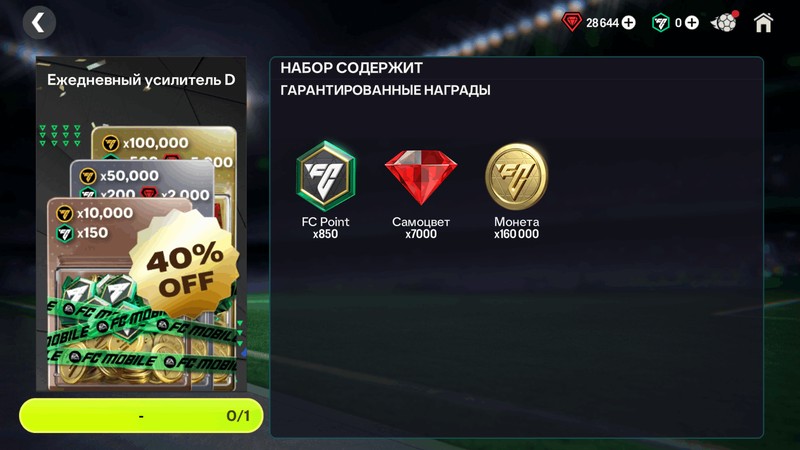
Task: Go back with the left chevron button
Action: point(39,23)
